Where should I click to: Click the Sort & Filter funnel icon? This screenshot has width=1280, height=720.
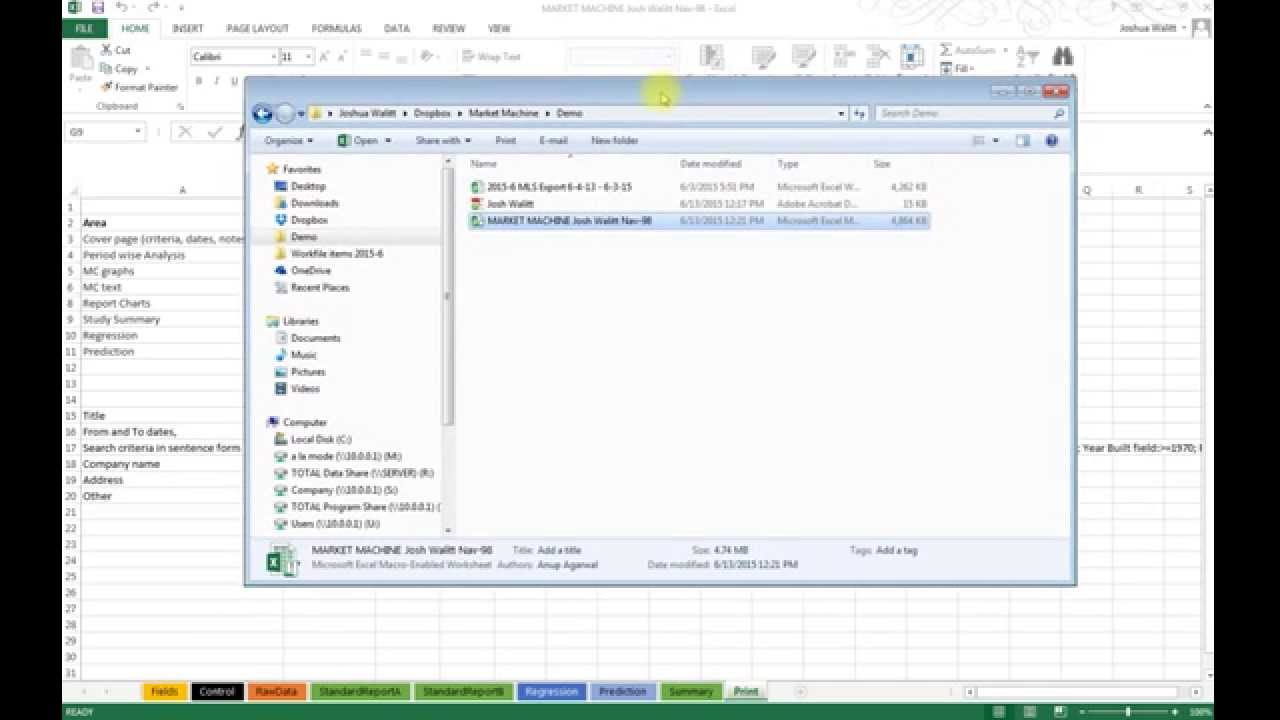tap(1027, 57)
